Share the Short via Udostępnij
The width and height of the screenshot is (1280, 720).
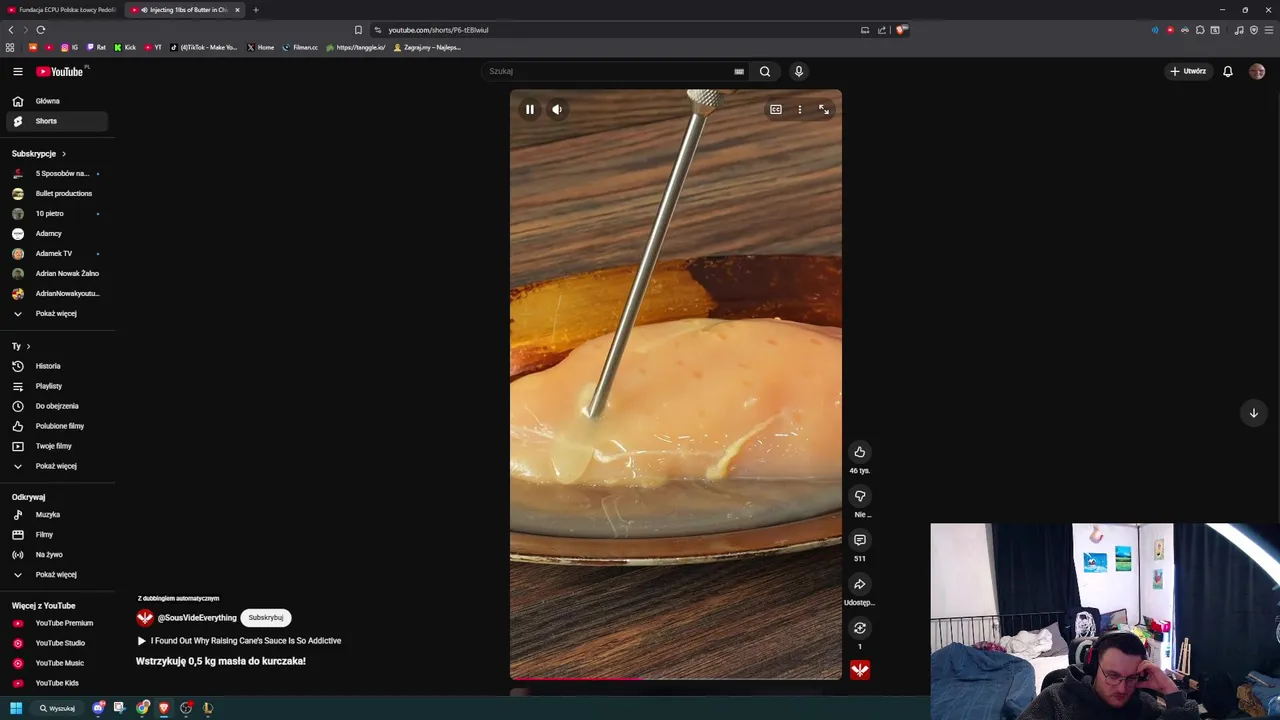point(860,584)
